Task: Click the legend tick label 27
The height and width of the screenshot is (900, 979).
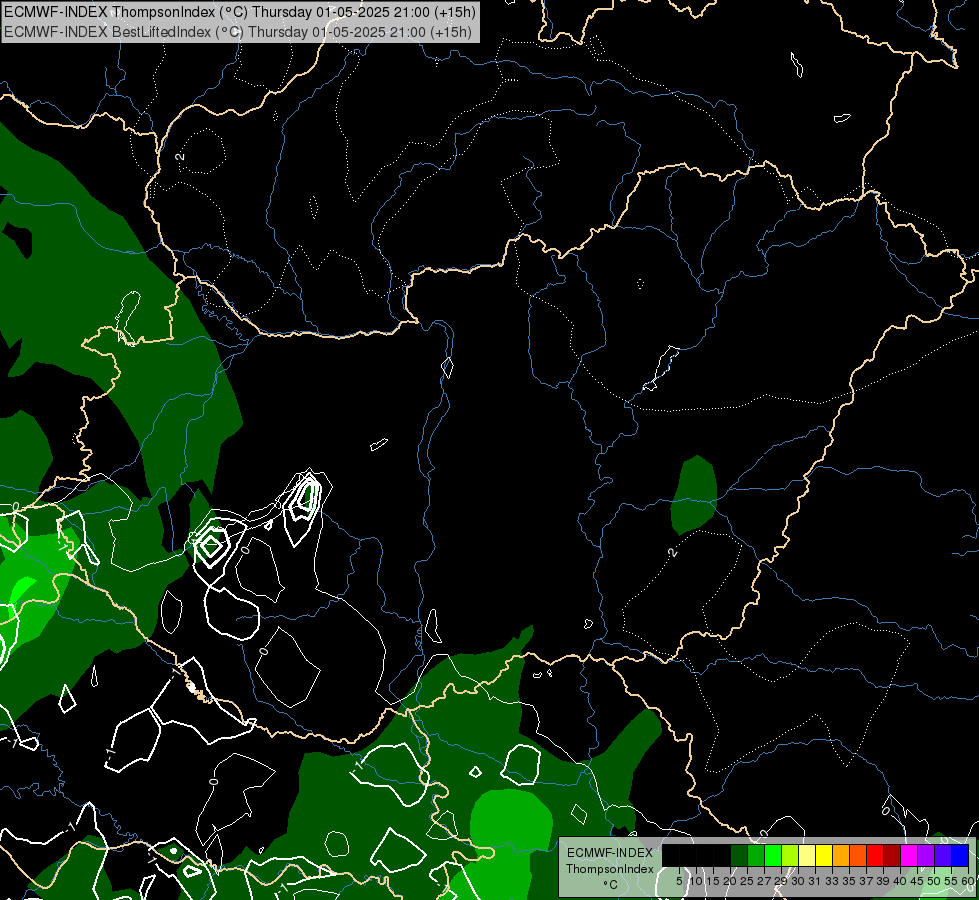Action: pyautogui.click(x=764, y=881)
